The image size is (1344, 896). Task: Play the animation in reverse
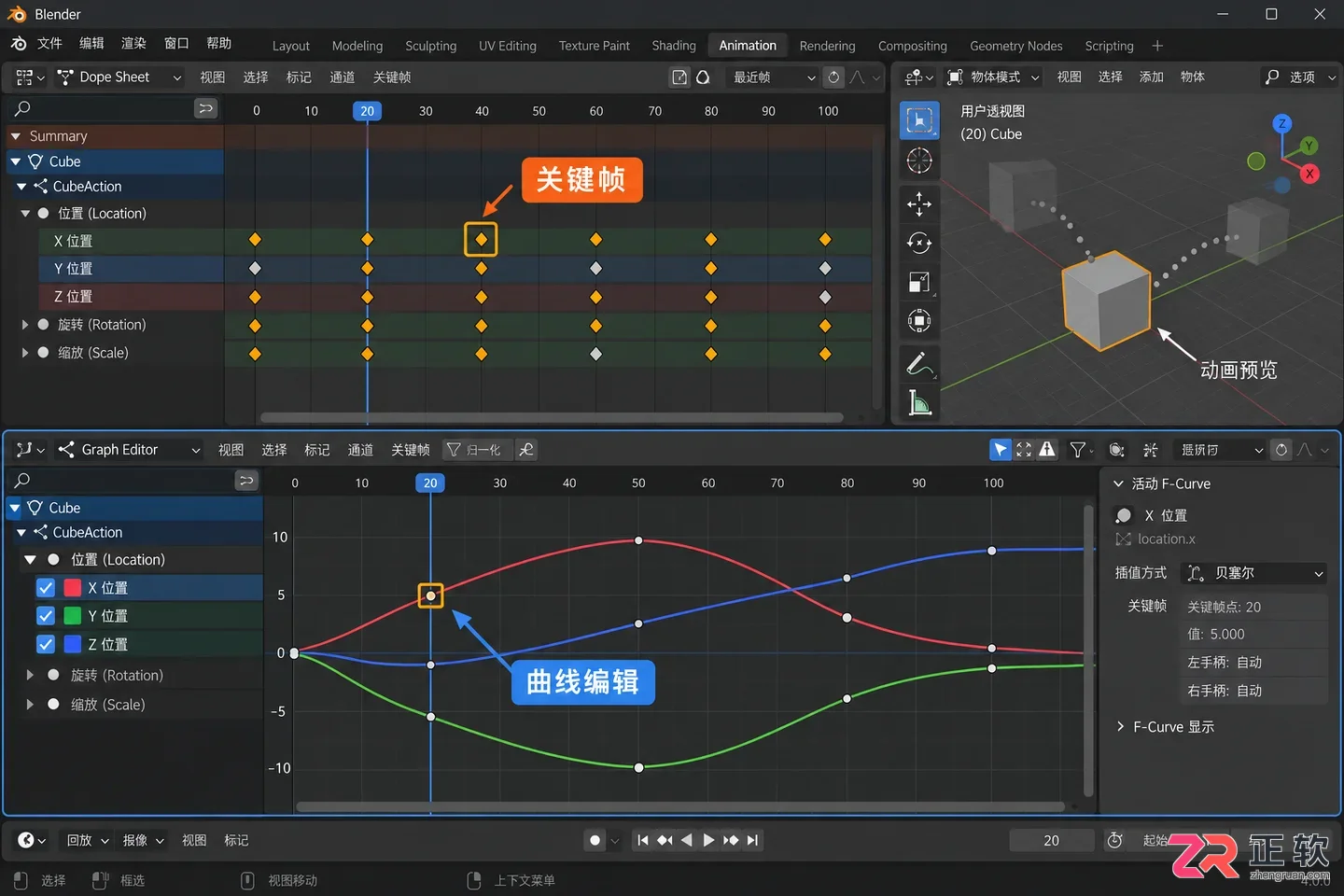[687, 840]
